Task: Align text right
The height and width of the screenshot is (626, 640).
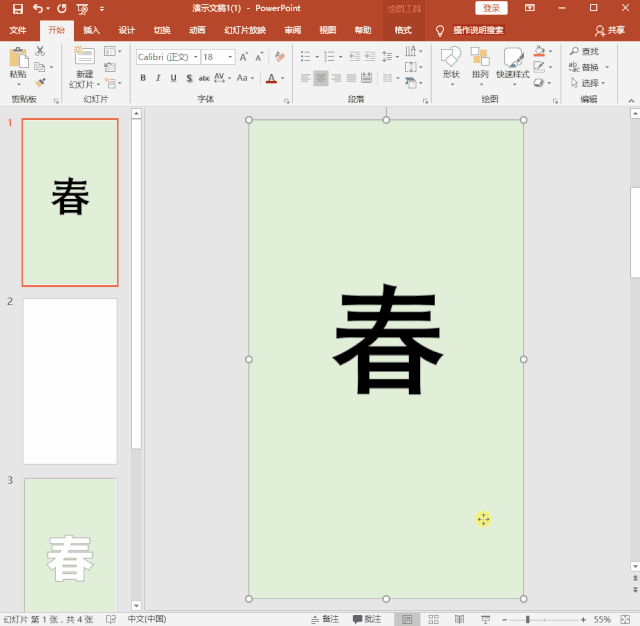Action: coord(336,78)
